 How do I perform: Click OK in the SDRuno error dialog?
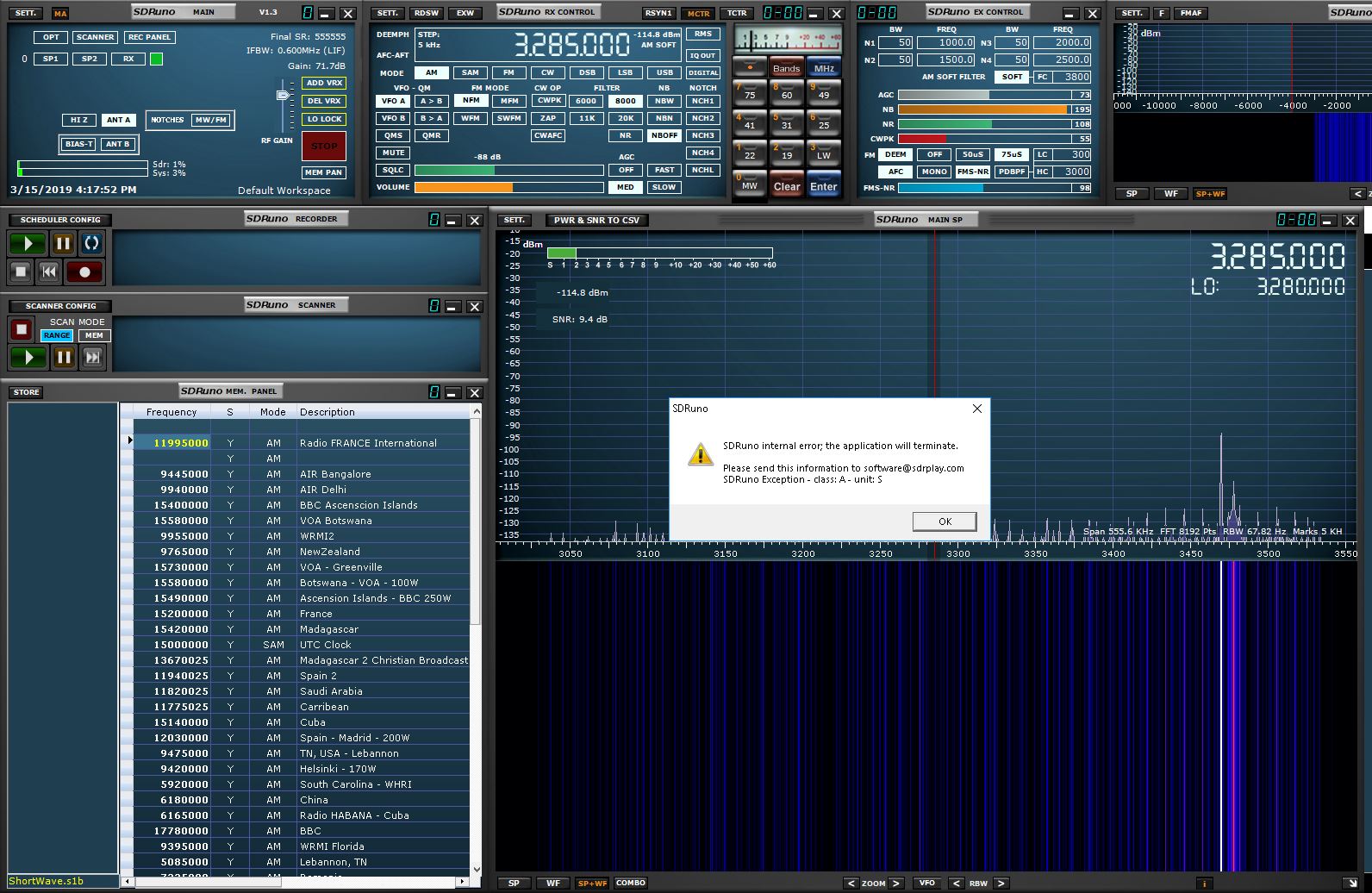[x=945, y=521]
